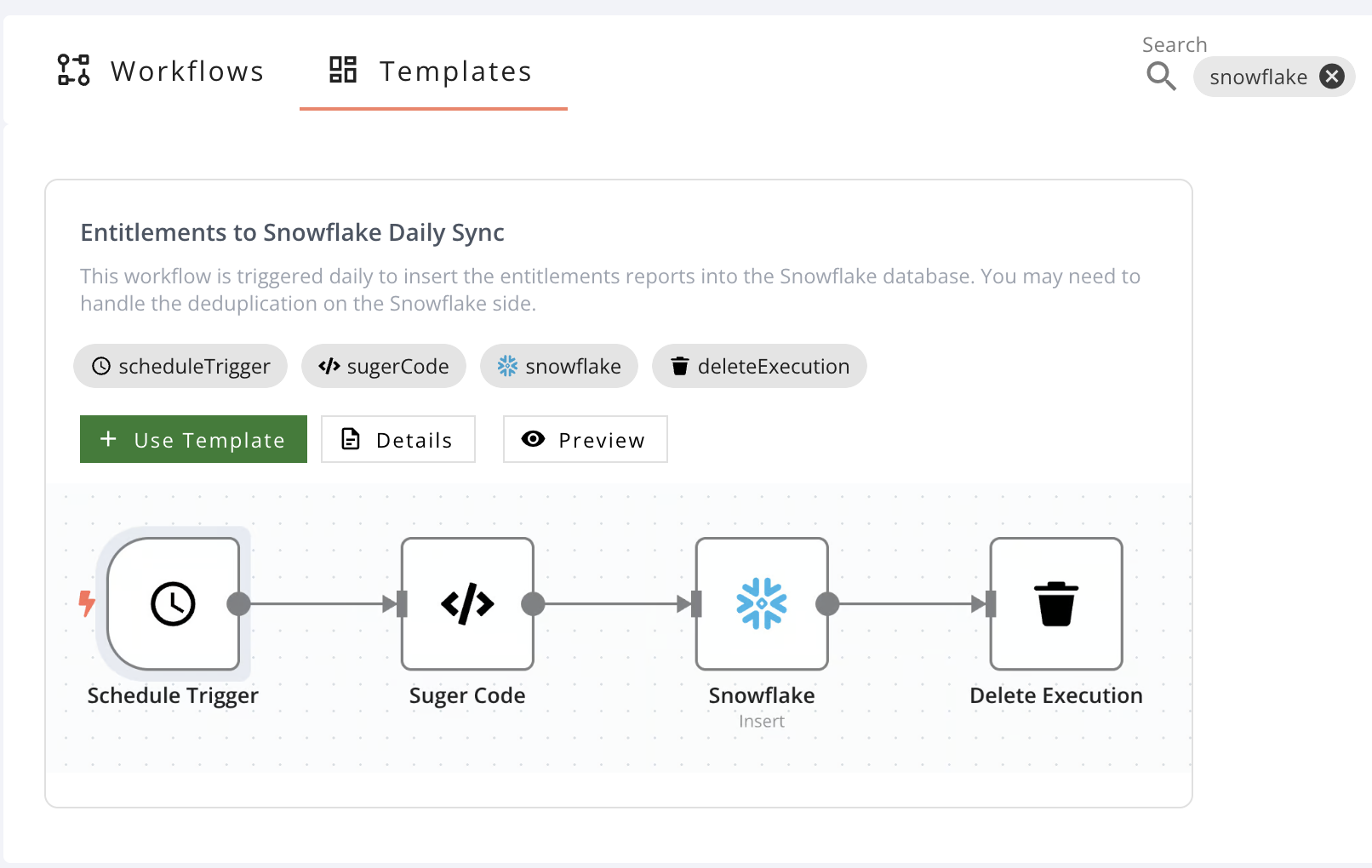The width and height of the screenshot is (1372, 868).
Task: Select the Delete Execution trash node
Action: (x=1055, y=603)
